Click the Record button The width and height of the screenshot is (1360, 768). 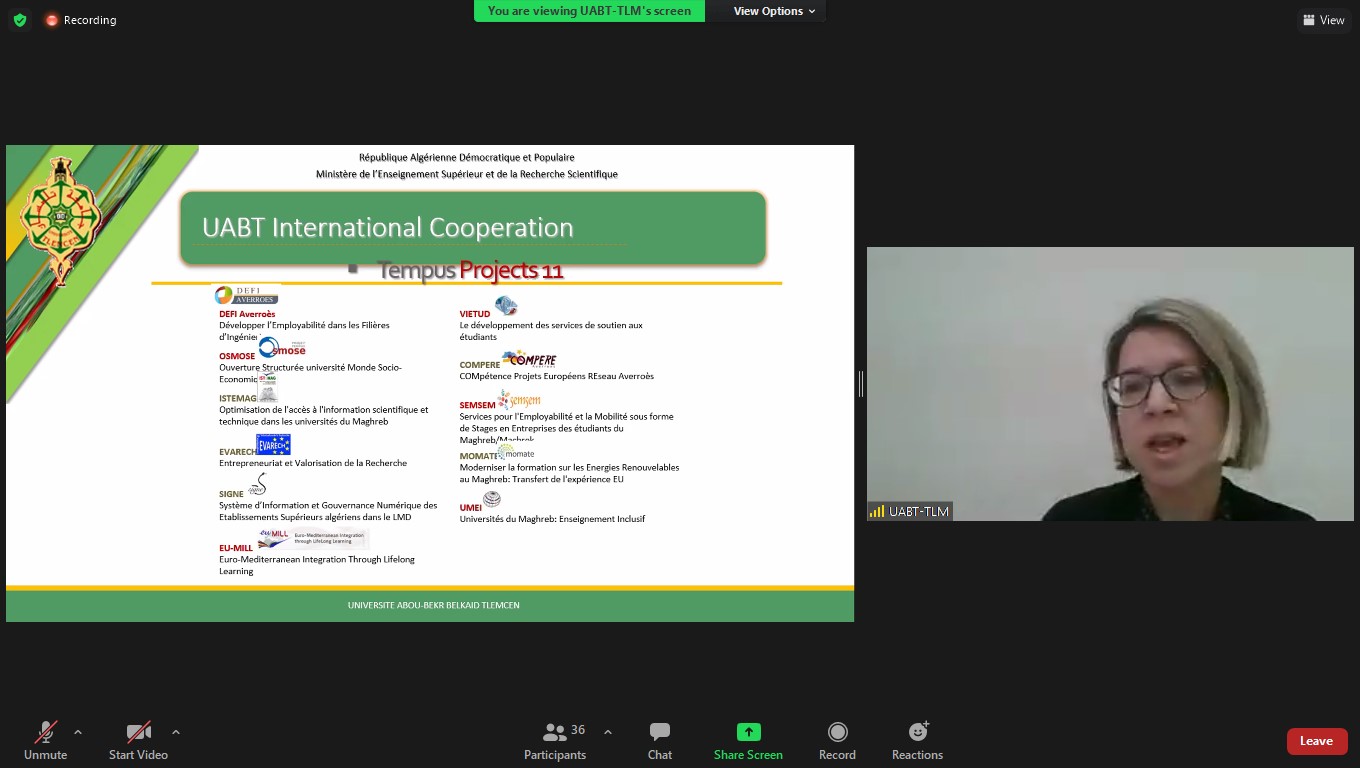click(837, 741)
